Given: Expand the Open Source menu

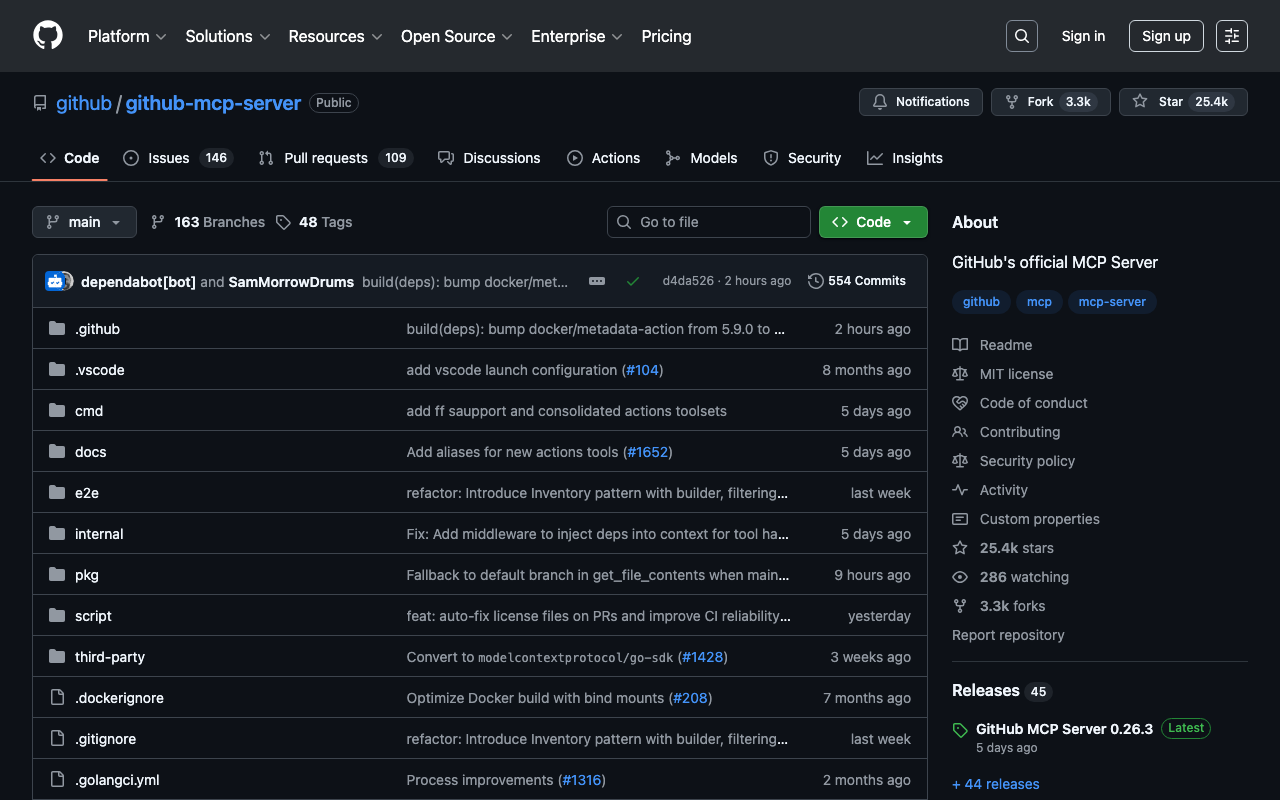Looking at the screenshot, I should pos(456,36).
